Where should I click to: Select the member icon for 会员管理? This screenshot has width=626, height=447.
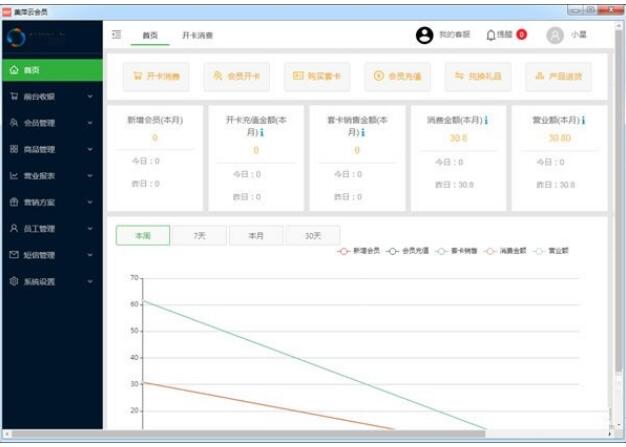click(x=14, y=123)
